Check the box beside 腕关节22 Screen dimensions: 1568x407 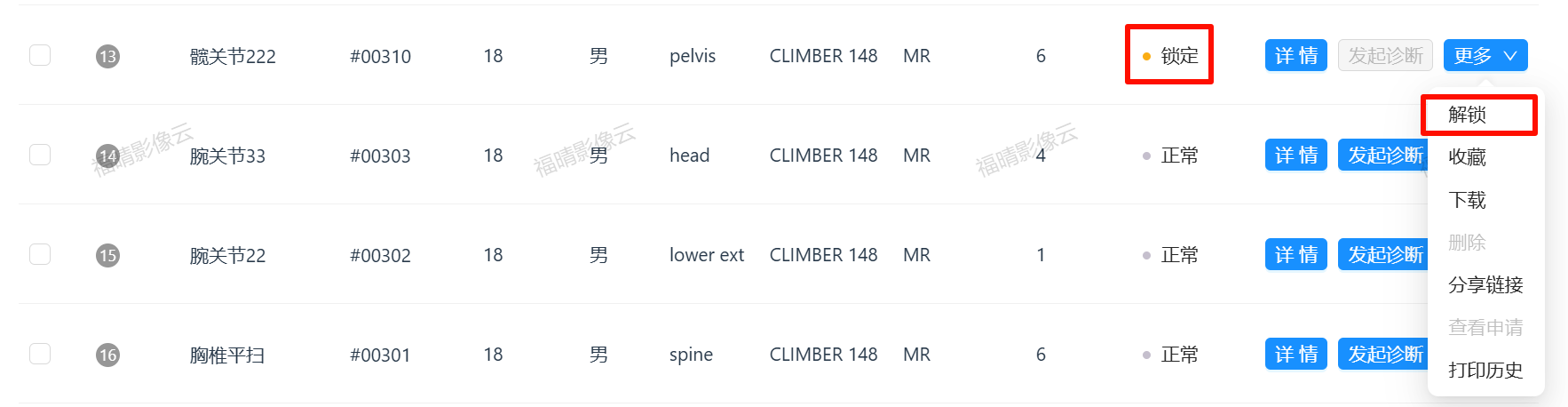40,254
